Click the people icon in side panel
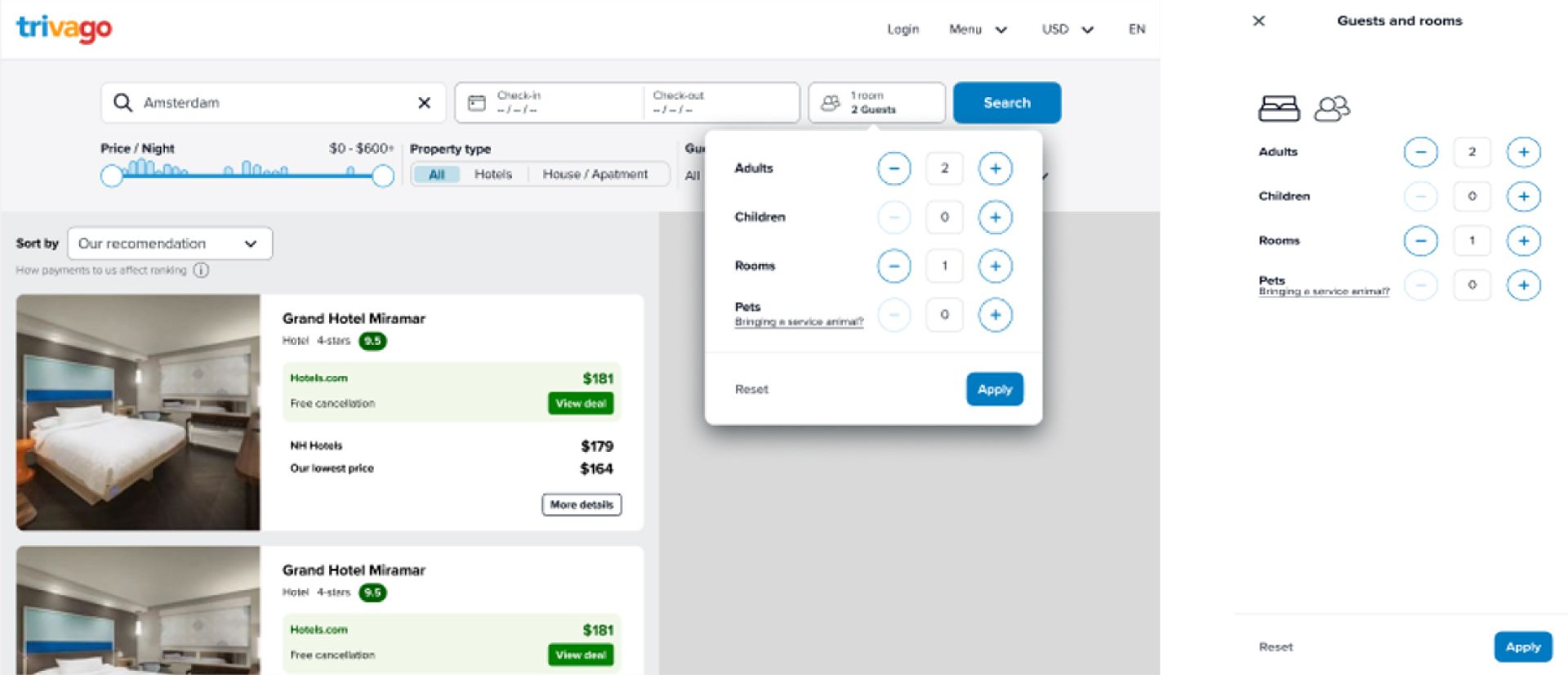Screen dimensions: 1568x675 pyautogui.click(x=1332, y=108)
